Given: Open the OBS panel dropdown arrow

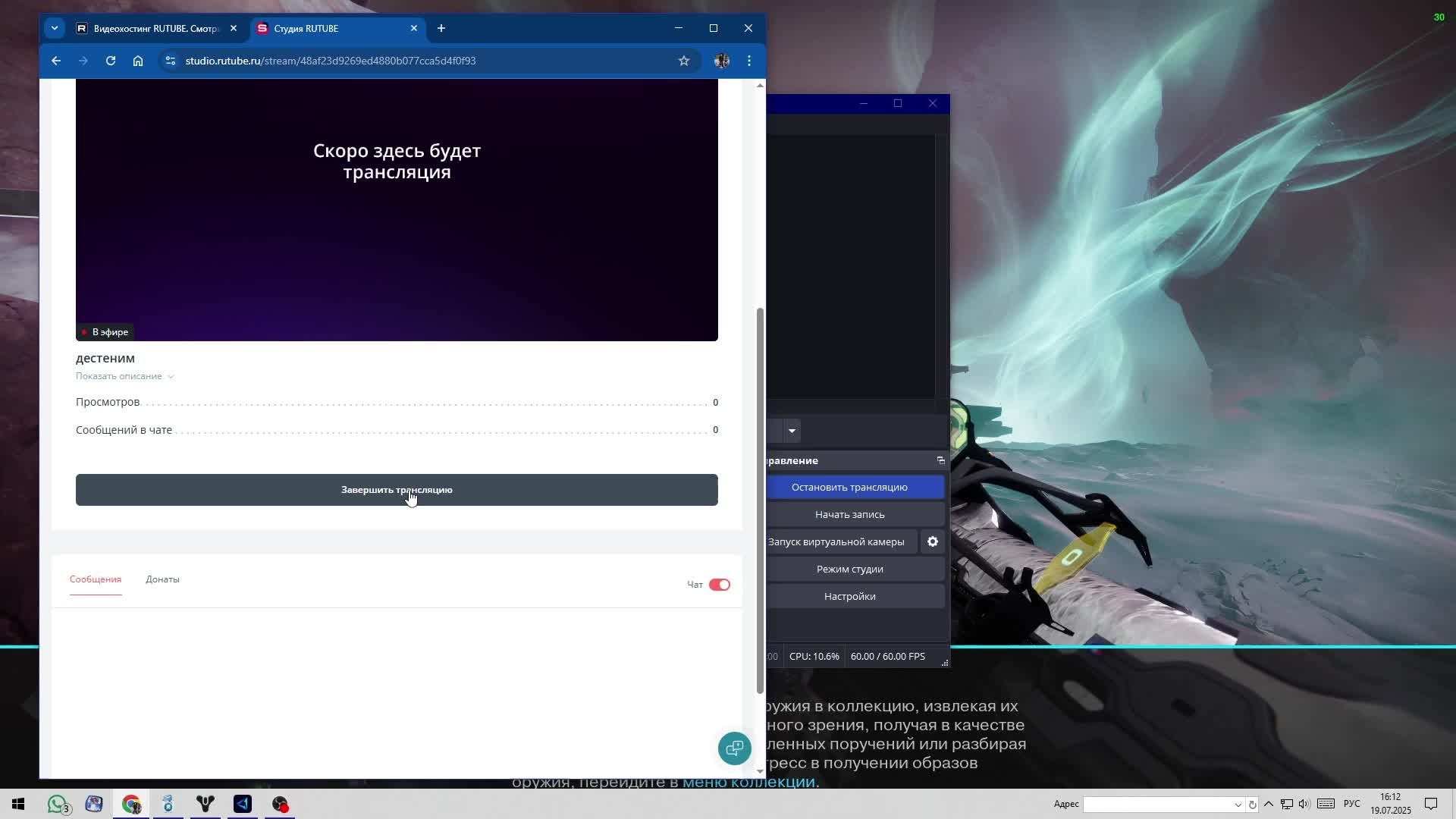Looking at the screenshot, I should [x=792, y=431].
